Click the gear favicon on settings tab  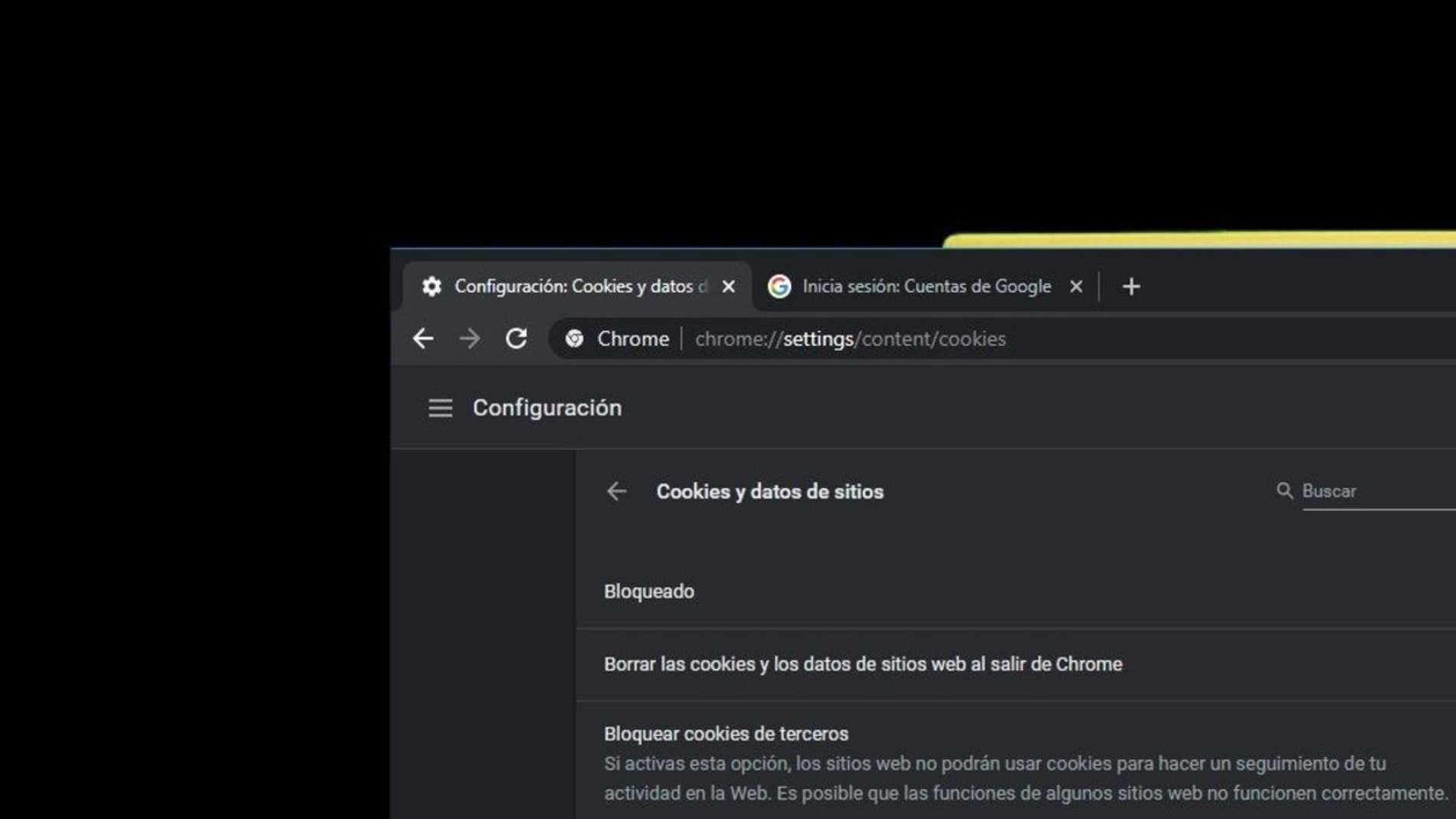(432, 287)
